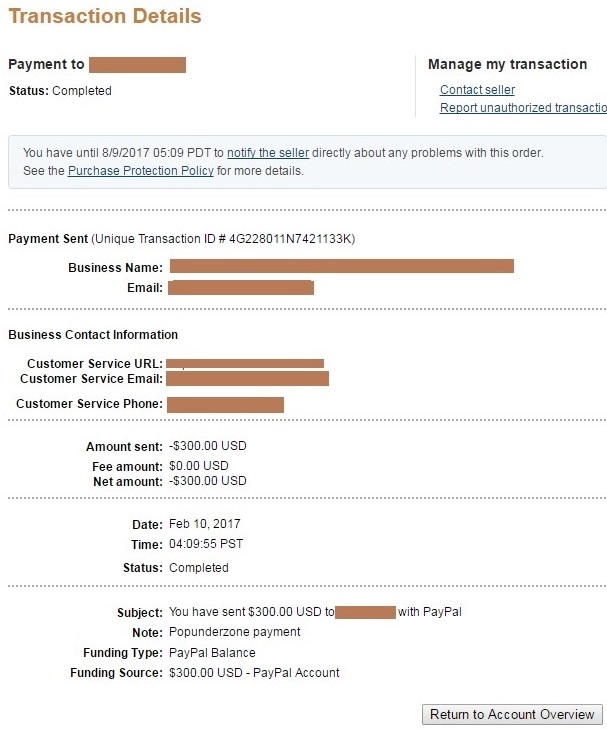Click the Net amount value
Viewport: 607px width, 729px height.
[x=208, y=481]
